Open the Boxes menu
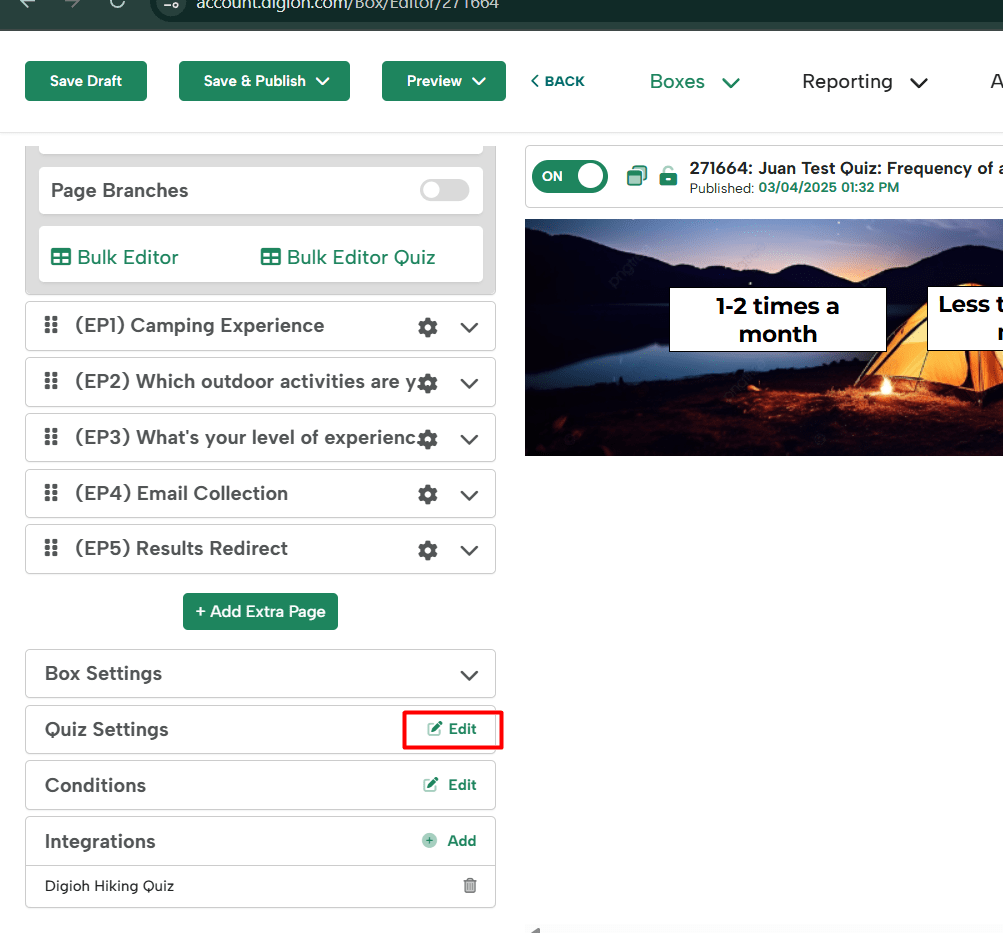 (x=694, y=82)
